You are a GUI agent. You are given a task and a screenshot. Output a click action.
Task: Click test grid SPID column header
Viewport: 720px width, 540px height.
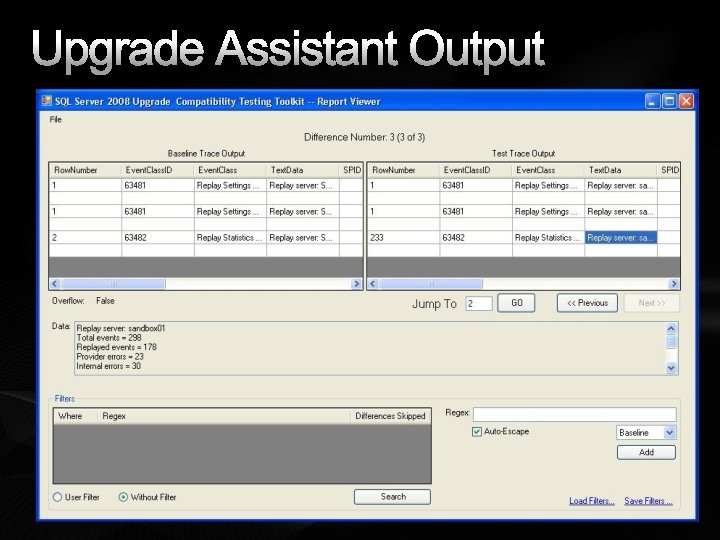669,170
